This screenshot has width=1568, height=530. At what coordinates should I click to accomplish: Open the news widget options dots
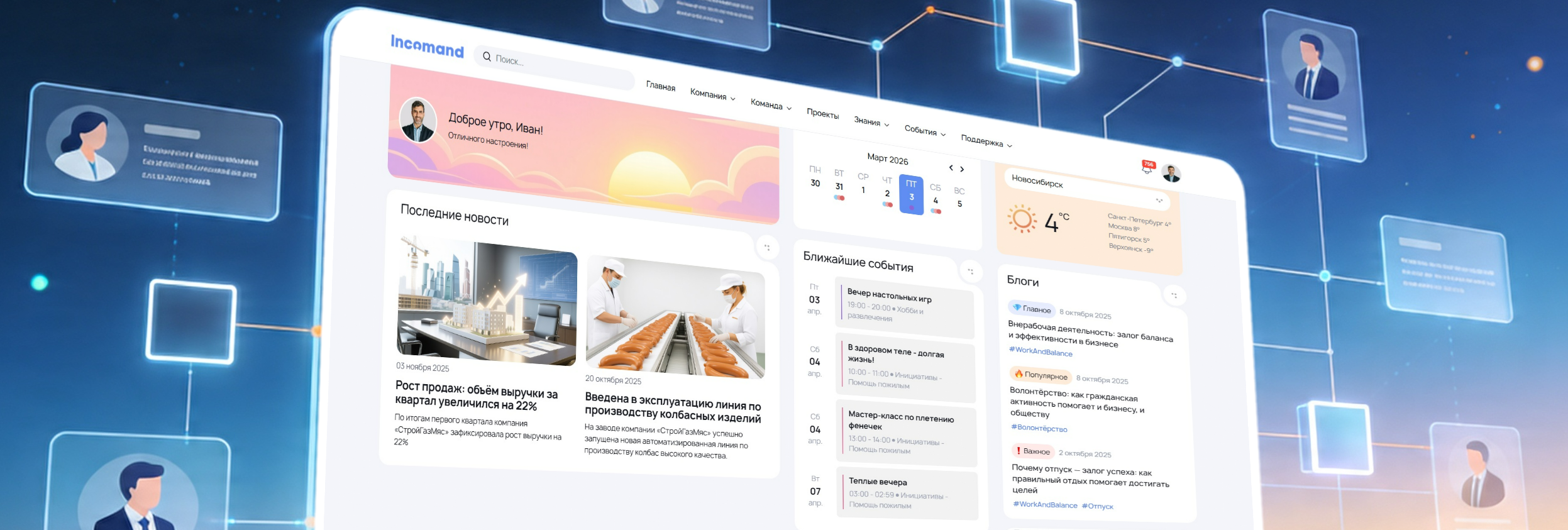[767, 248]
